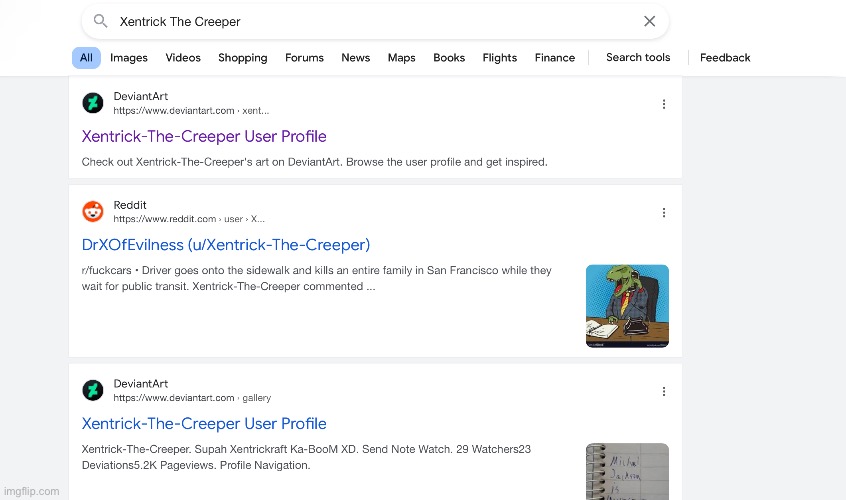Click the first DeviantArt favicon logo
This screenshot has height=500, width=846.
93,103
